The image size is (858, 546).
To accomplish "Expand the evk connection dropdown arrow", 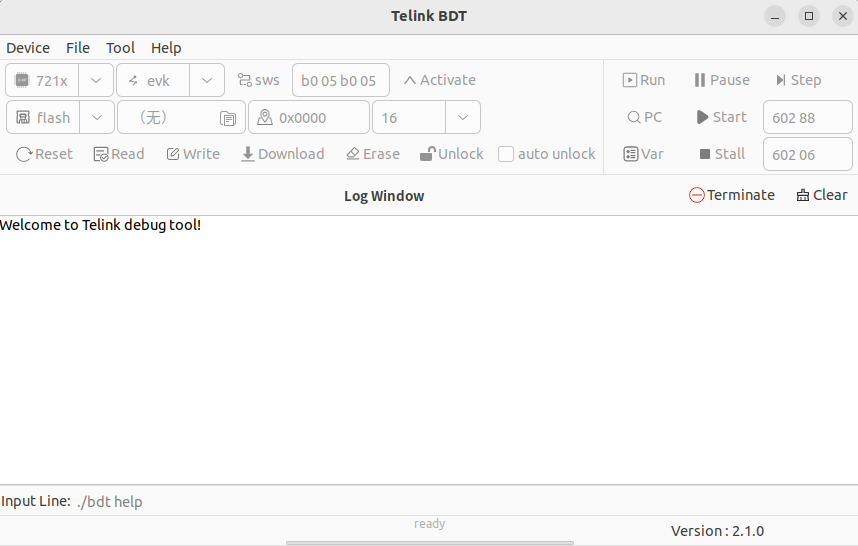I will pyautogui.click(x=207, y=80).
